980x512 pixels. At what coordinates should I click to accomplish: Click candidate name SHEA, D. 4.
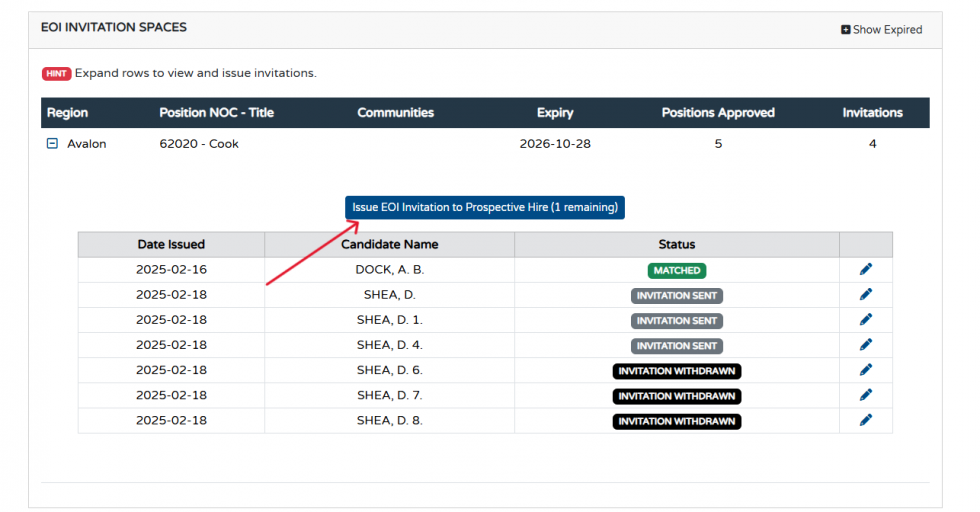(389, 344)
